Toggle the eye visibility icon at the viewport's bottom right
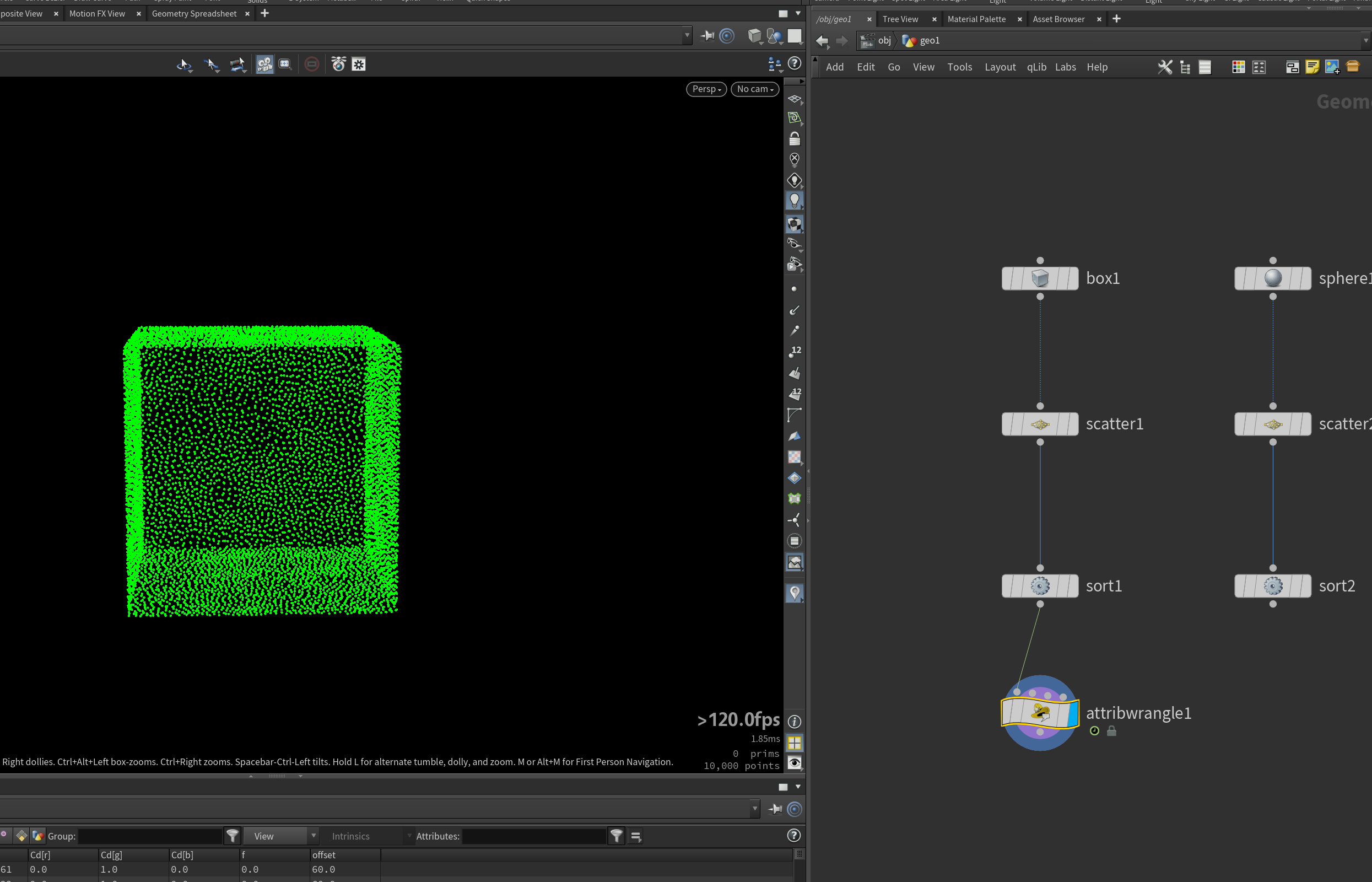Image resolution: width=1372 pixels, height=882 pixels. tap(795, 762)
